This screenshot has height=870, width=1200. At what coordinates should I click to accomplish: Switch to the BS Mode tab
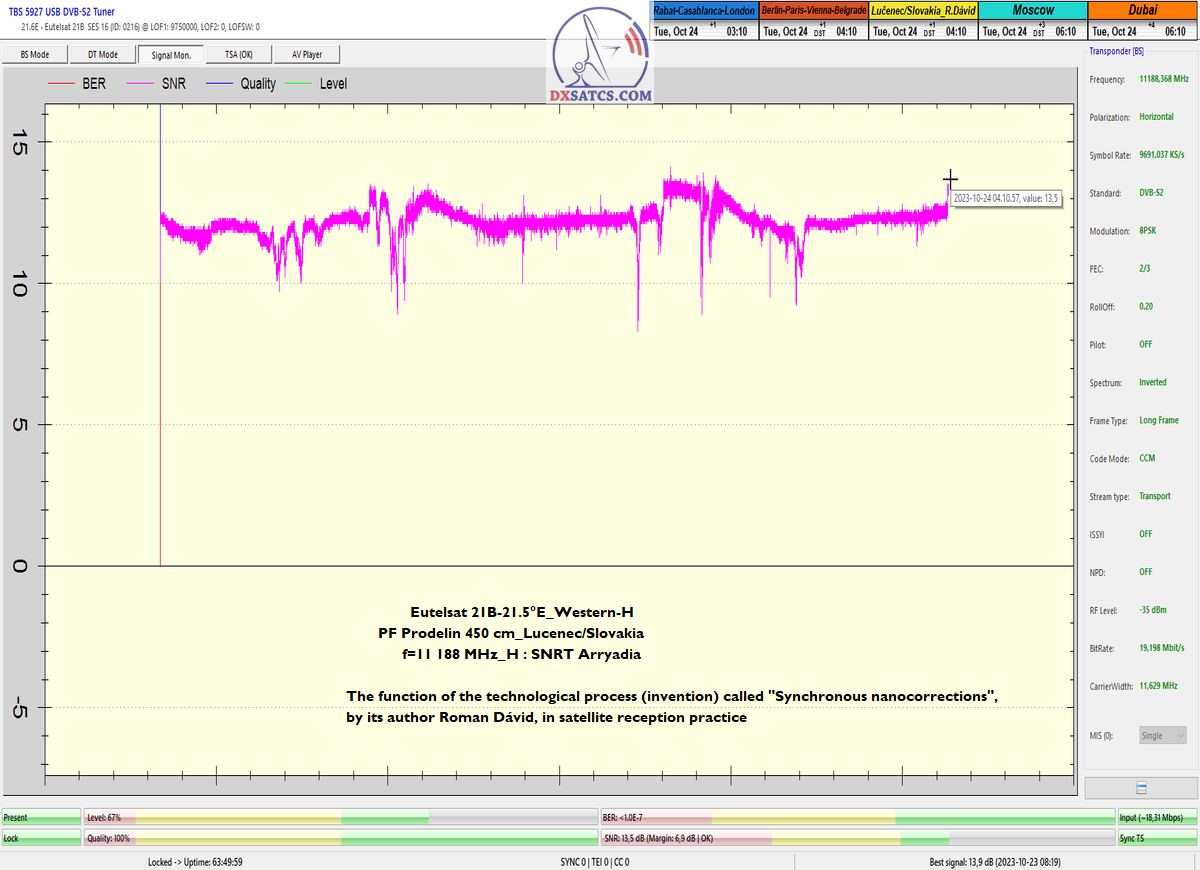(35, 54)
